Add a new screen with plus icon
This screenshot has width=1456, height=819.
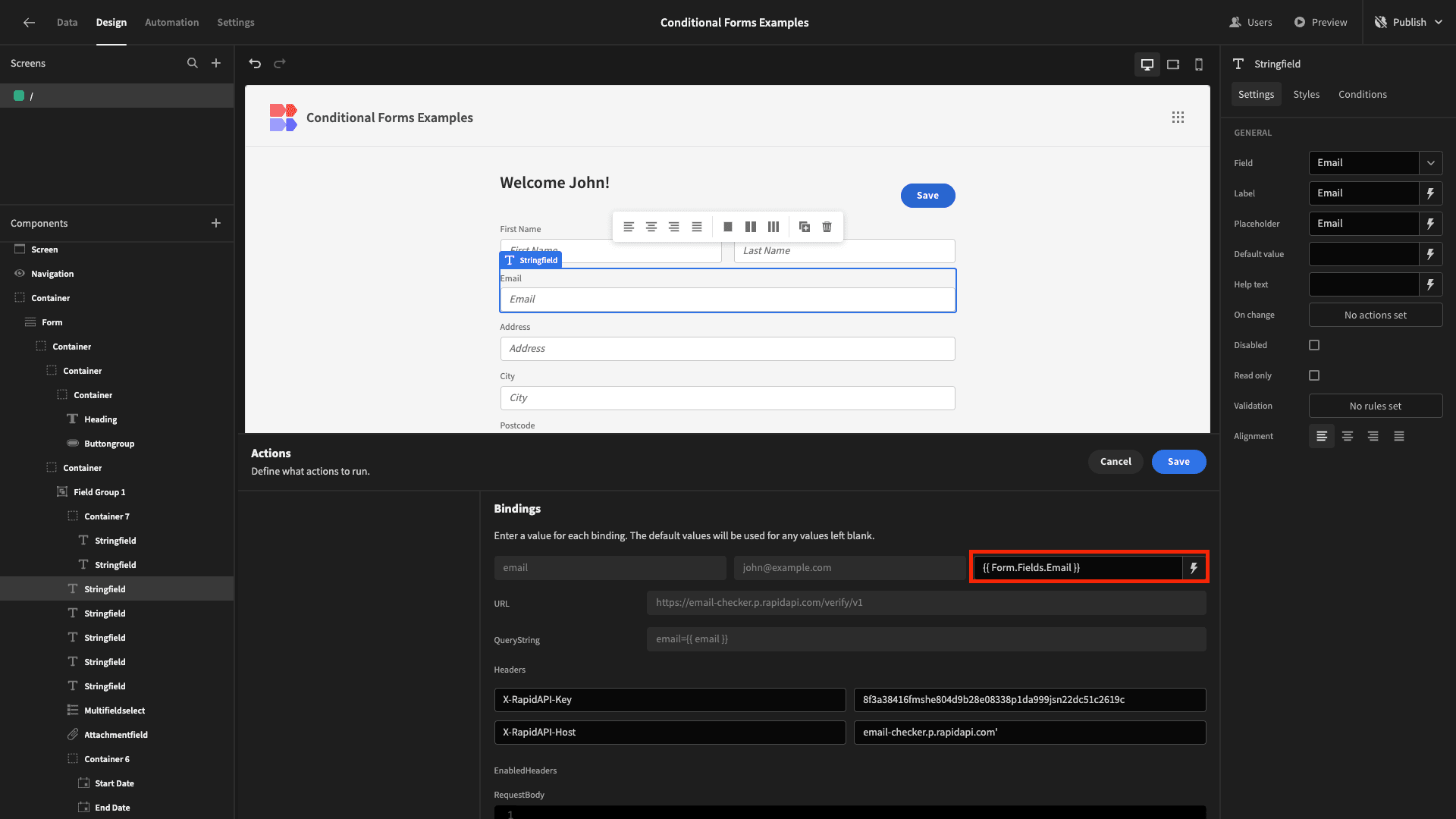coord(216,63)
